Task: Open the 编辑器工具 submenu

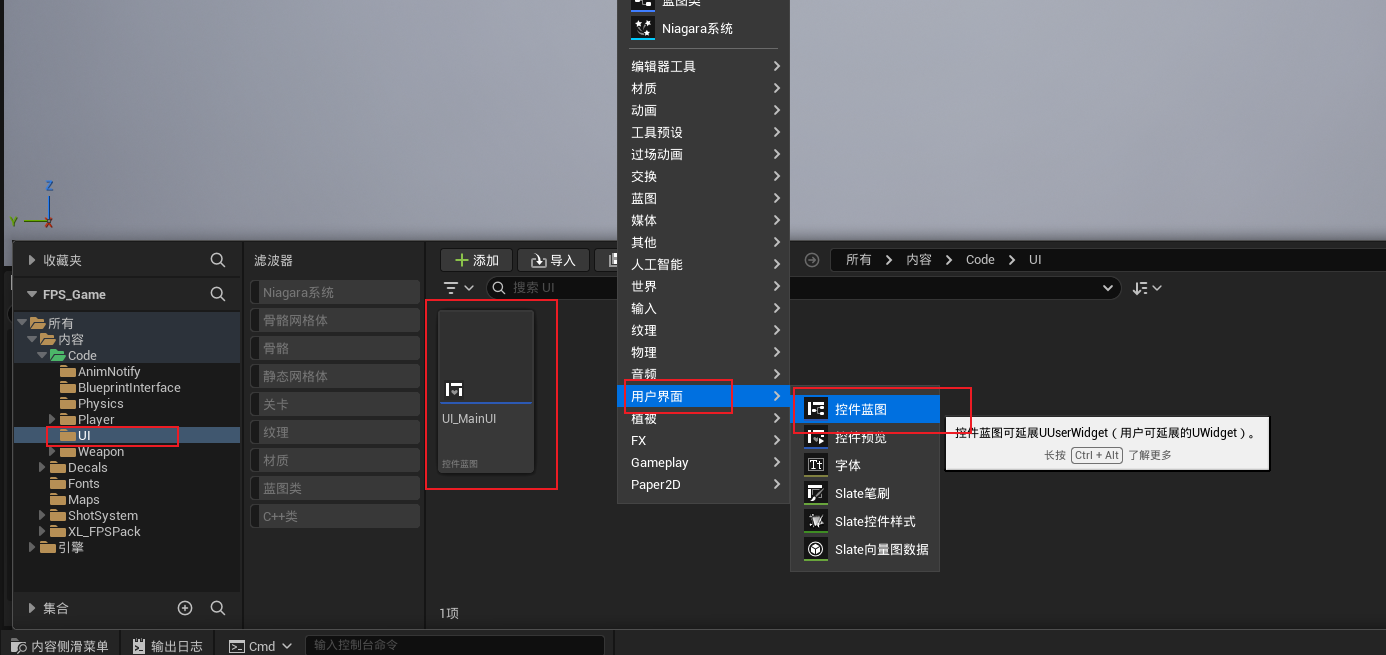Action: (704, 66)
